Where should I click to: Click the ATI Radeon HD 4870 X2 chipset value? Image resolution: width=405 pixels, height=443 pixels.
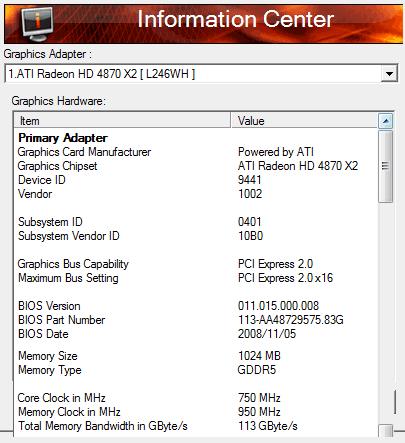tap(298, 166)
